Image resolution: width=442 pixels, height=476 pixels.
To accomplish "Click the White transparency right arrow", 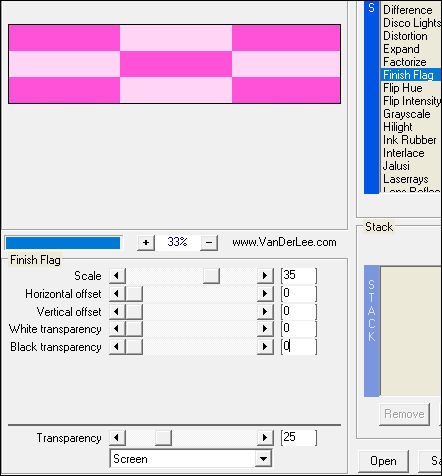I will point(265,329).
